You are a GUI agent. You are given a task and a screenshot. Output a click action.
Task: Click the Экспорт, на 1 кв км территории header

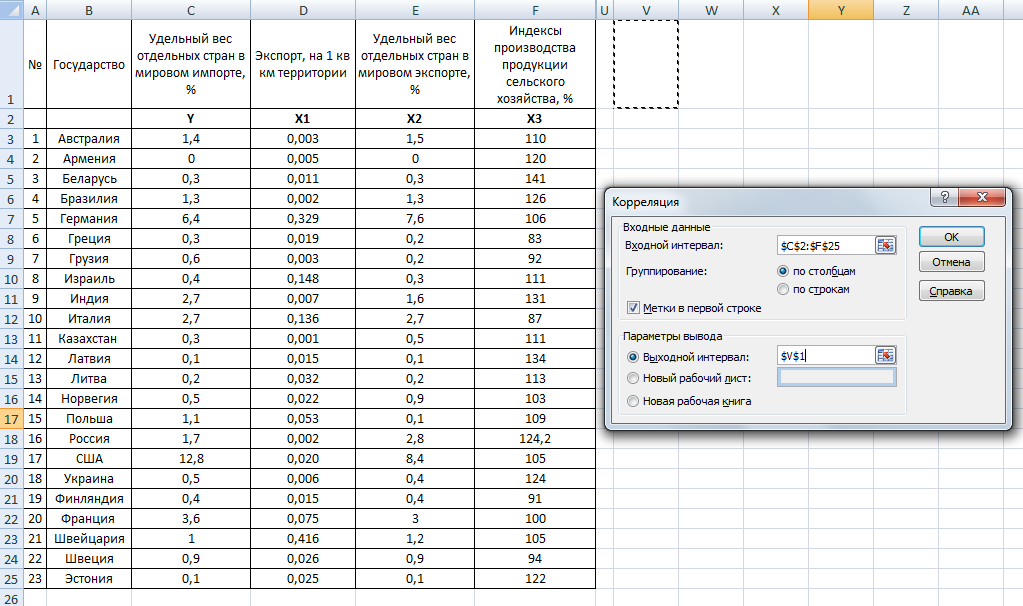[303, 65]
